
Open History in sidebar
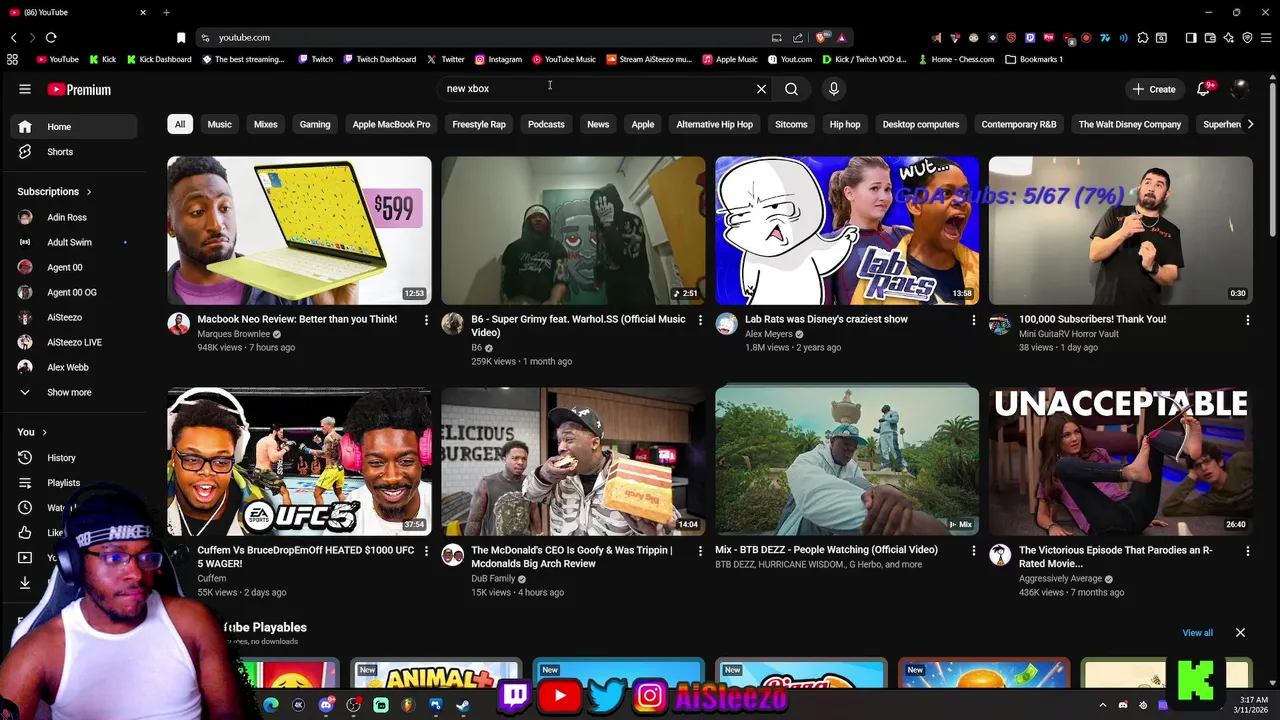click(74, 458)
